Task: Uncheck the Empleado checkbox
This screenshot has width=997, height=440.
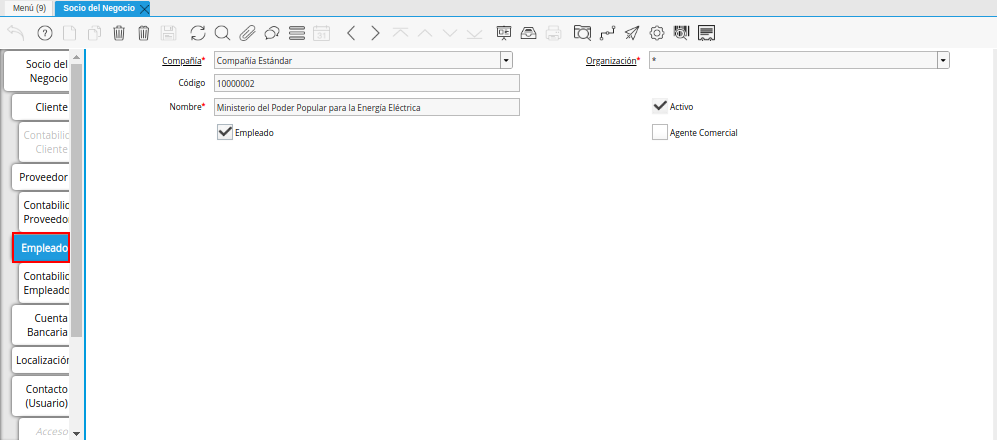Action: pyautogui.click(x=225, y=133)
